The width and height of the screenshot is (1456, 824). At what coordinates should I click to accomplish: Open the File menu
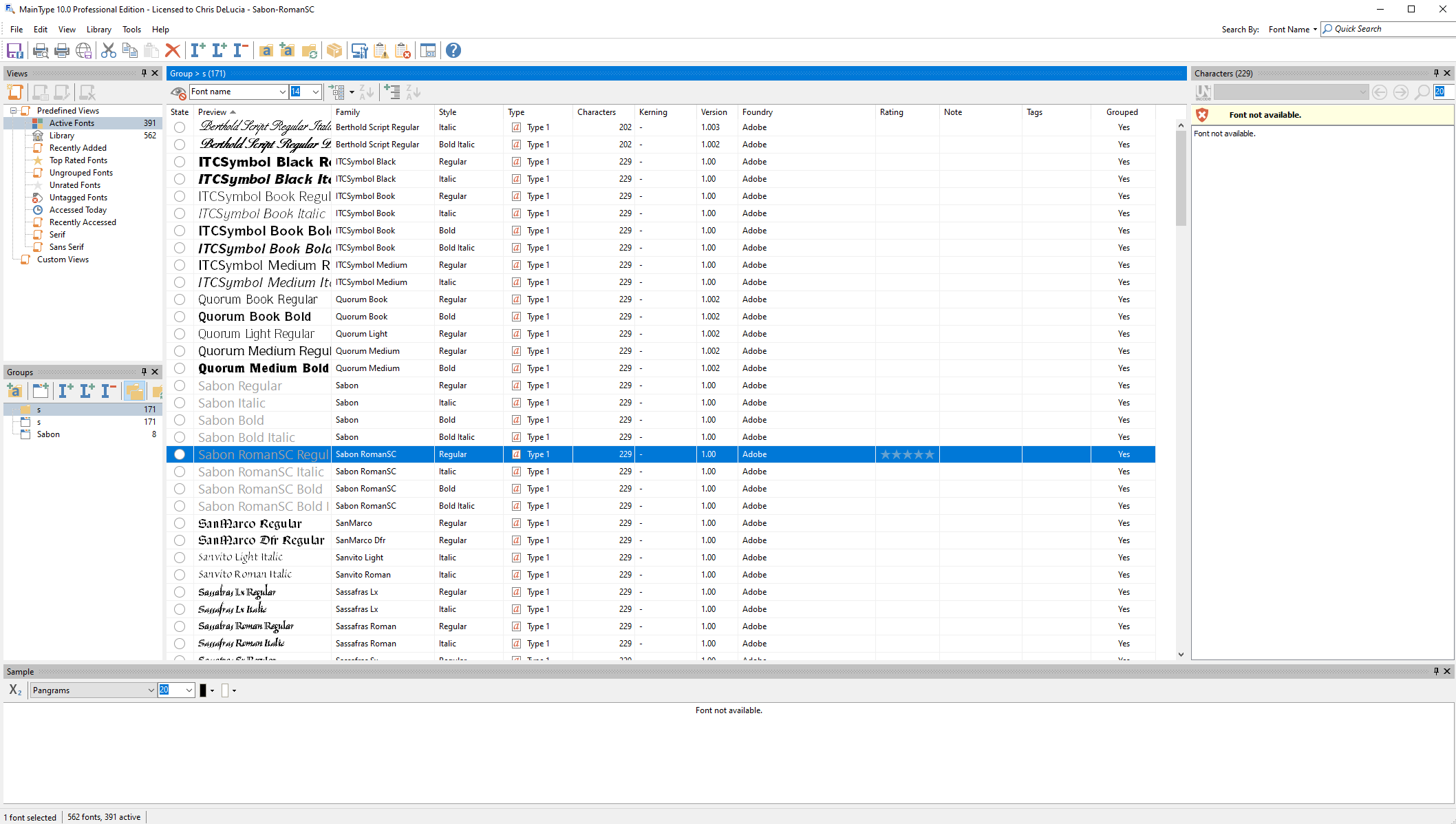click(x=17, y=30)
